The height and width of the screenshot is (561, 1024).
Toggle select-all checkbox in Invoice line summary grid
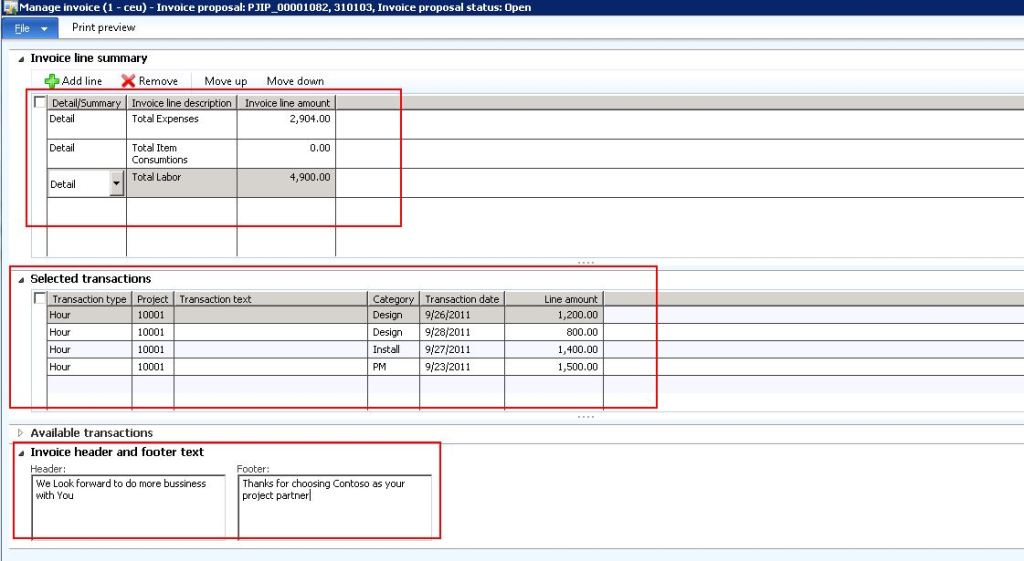pos(40,102)
